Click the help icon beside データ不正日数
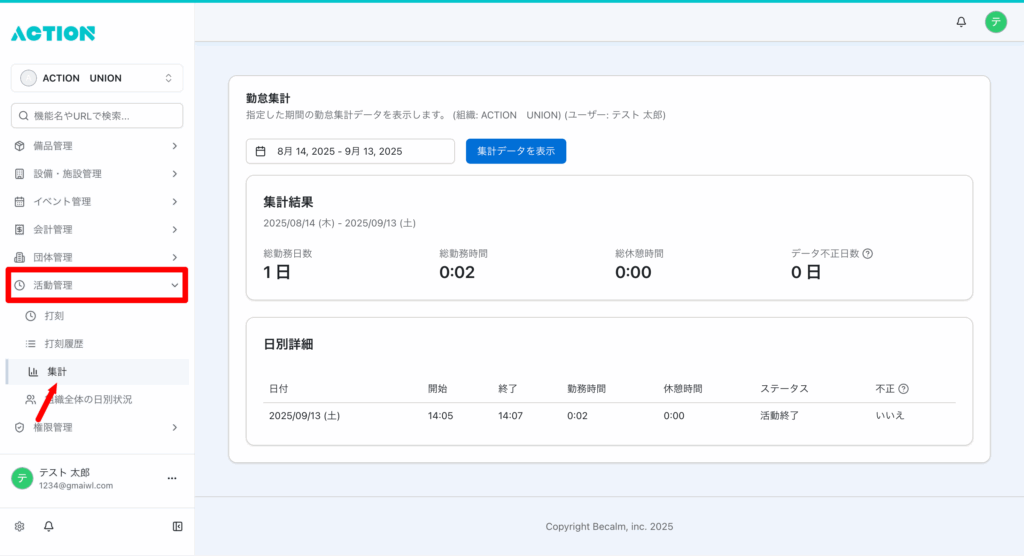The width and height of the screenshot is (1024, 556). (867, 254)
